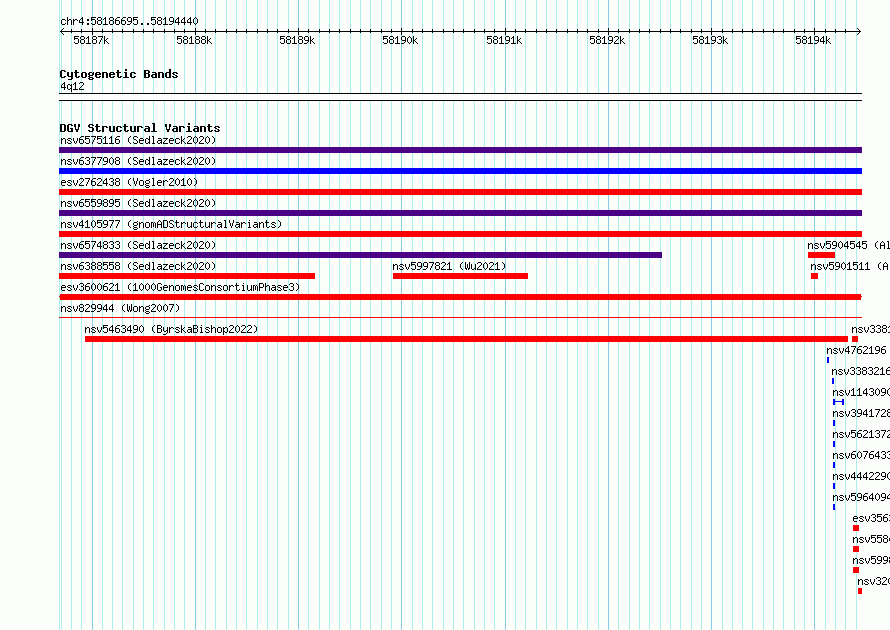This screenshot has height=630, width=890.
Task: Click the red bar under nsv5997821
Action: coord(460,276)
